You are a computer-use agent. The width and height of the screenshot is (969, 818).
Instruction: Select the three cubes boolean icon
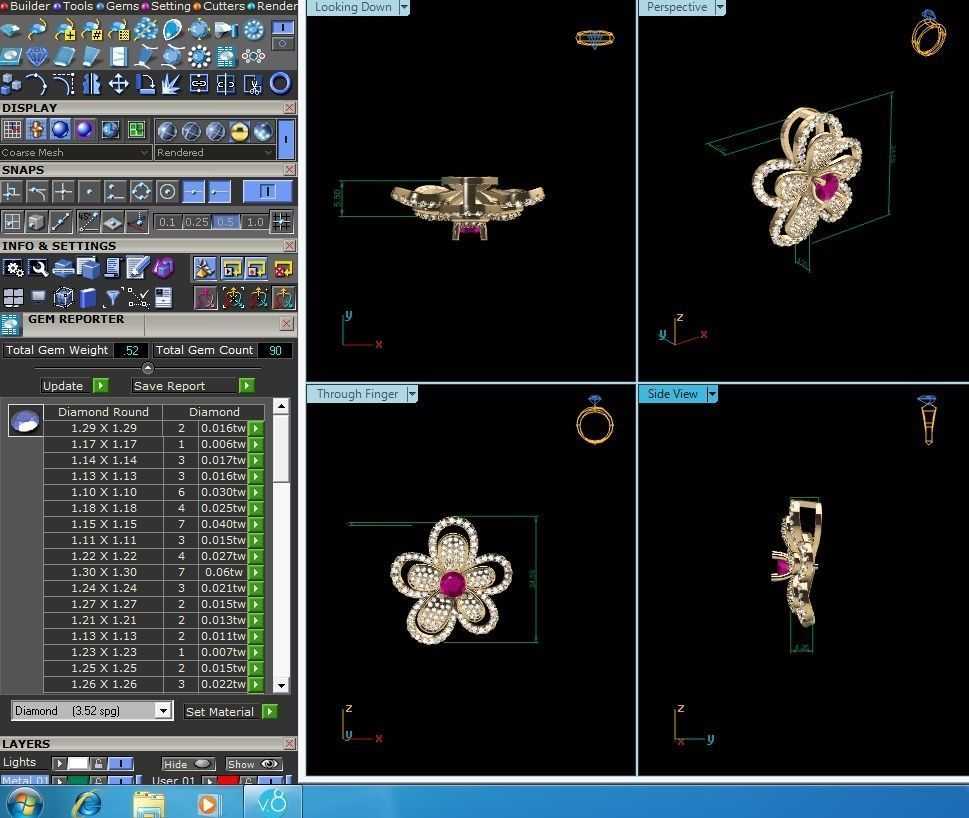click(11, 83)
